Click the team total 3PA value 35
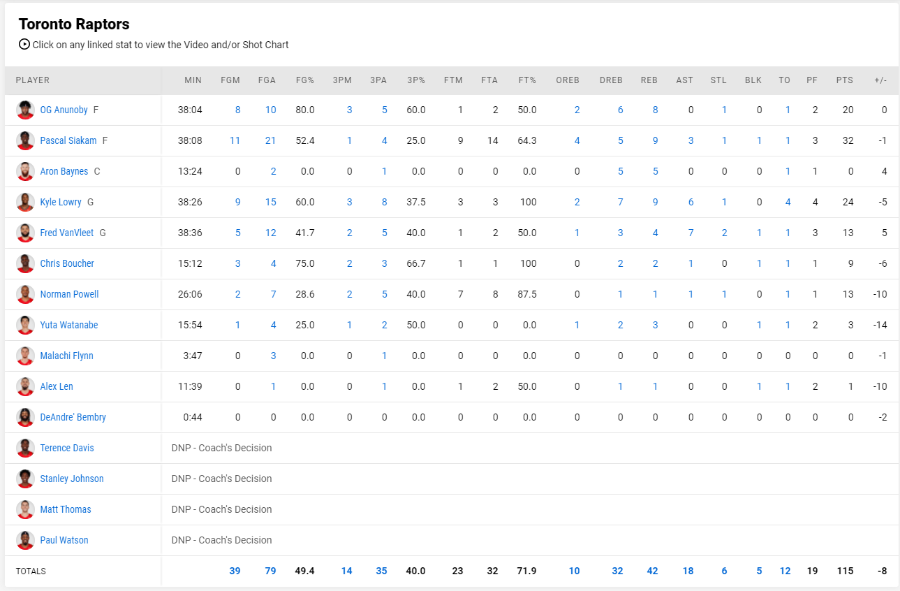The image size is (900, 591). [x=382, y=571]
